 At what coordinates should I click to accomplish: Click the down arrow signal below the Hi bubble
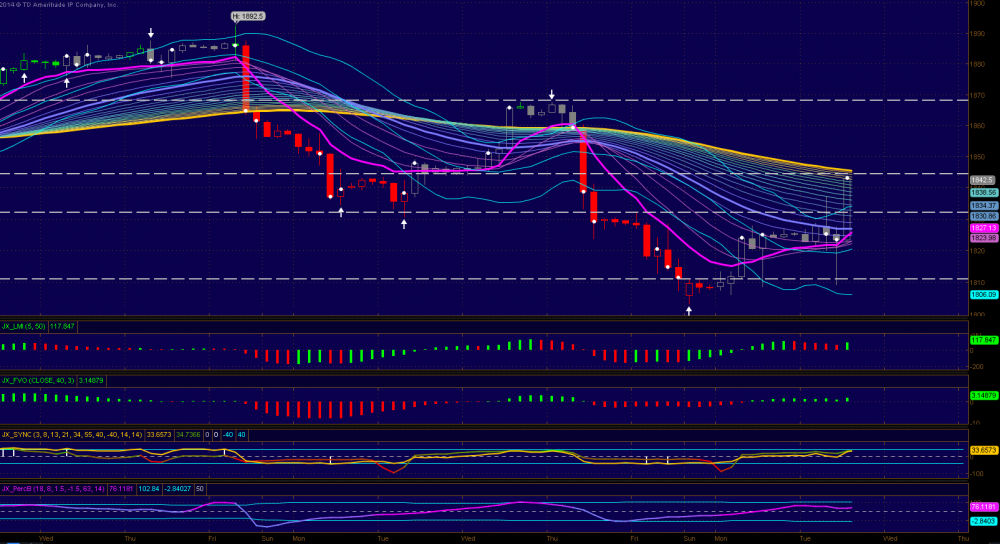[238, 32]
